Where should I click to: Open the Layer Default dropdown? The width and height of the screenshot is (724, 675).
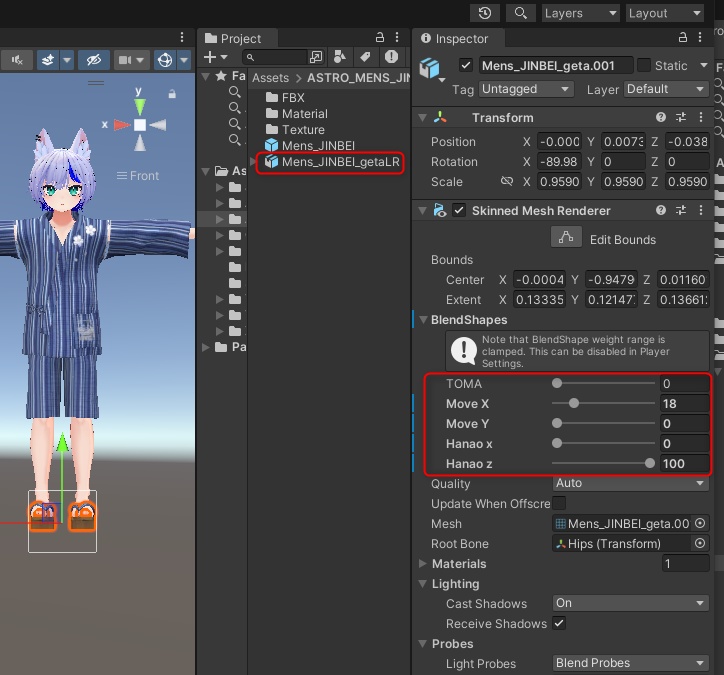(x=666, y=89)
